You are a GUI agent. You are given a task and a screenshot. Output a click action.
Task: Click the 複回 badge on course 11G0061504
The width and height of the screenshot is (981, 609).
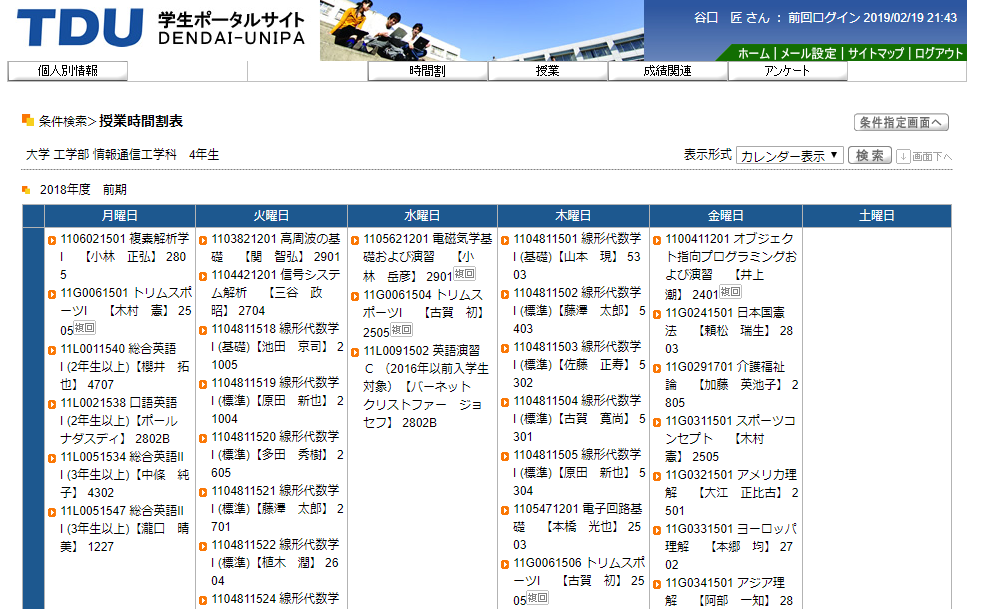402,329
